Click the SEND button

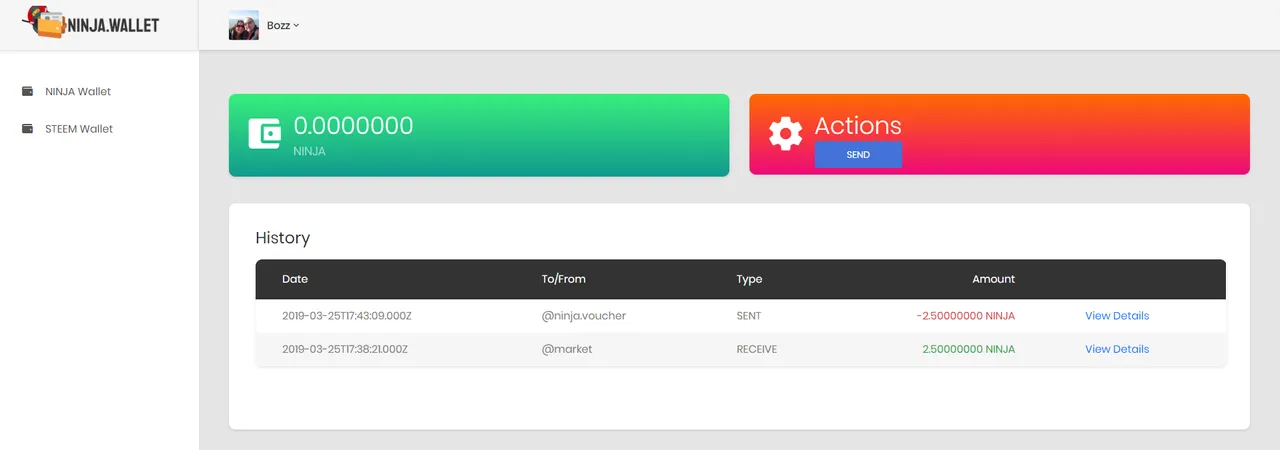click(x=858, y=155)
